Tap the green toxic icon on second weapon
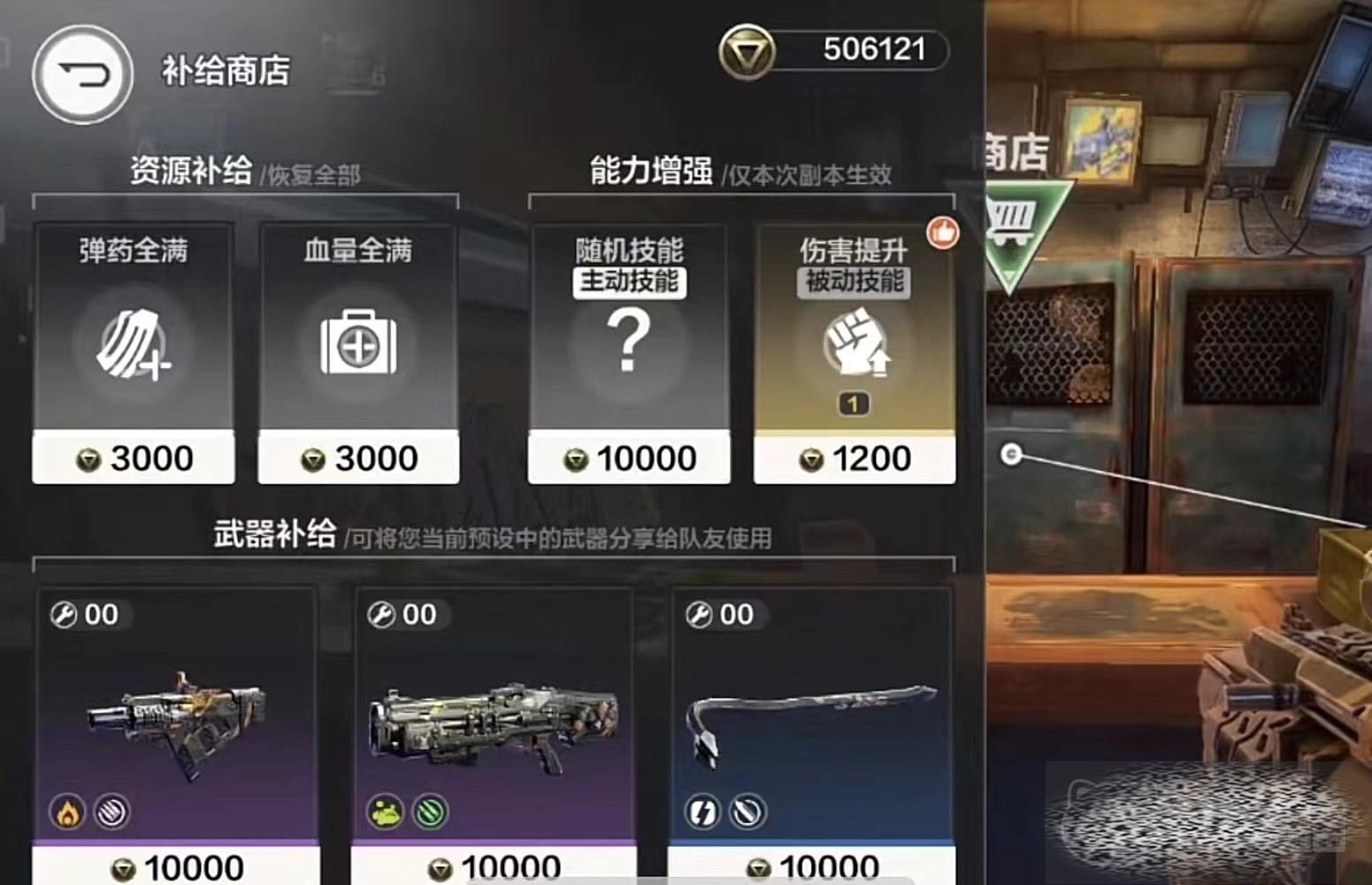 click(385, 812)
